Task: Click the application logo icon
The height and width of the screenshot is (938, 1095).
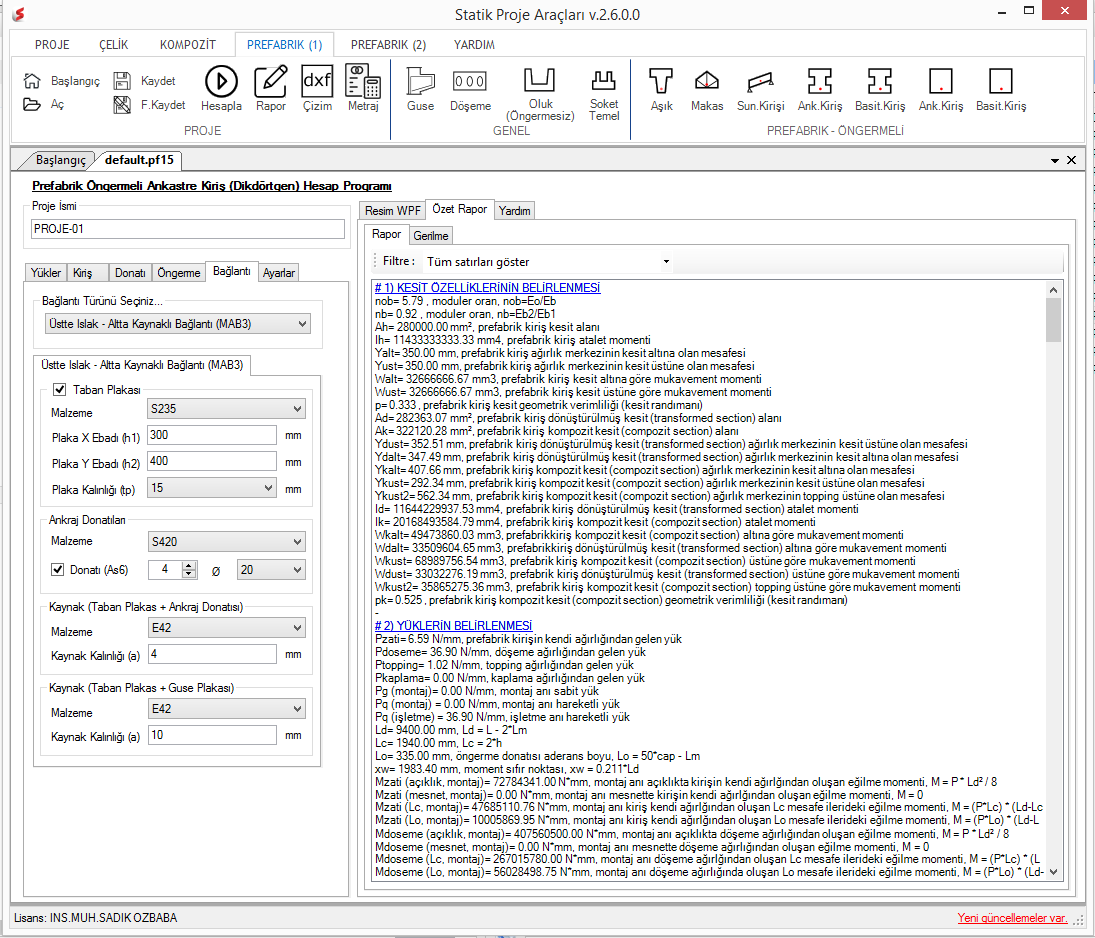Action: pyautogui.click(x=19, y=14)
